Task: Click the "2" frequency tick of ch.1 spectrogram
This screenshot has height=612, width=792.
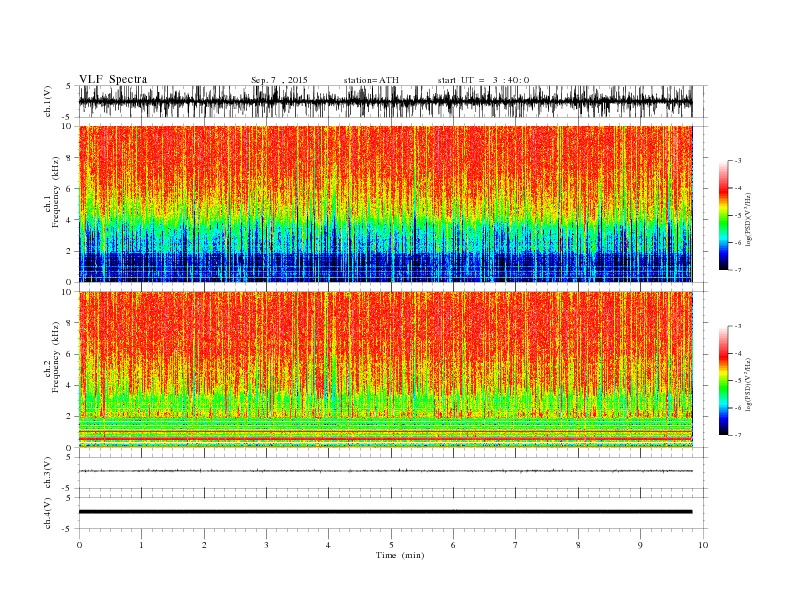Action: pyautogui.click(x=70, y=251)
